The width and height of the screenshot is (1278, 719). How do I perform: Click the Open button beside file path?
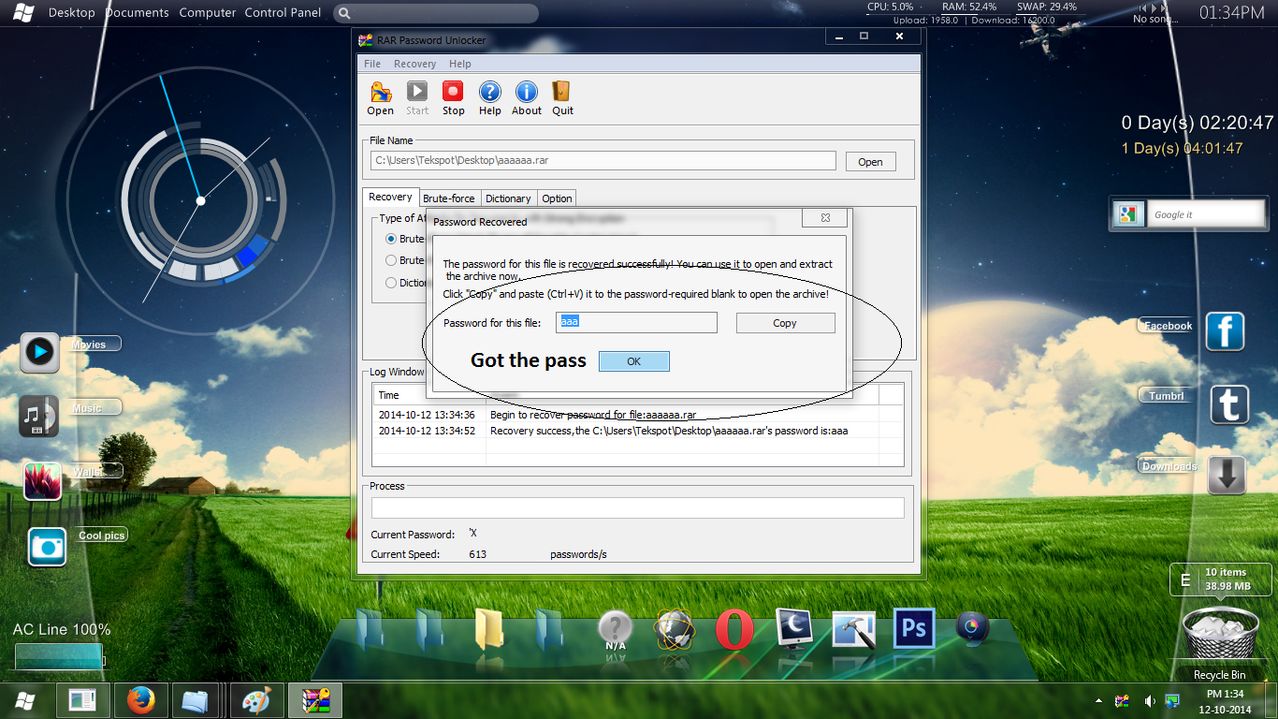tap(870, 162)
